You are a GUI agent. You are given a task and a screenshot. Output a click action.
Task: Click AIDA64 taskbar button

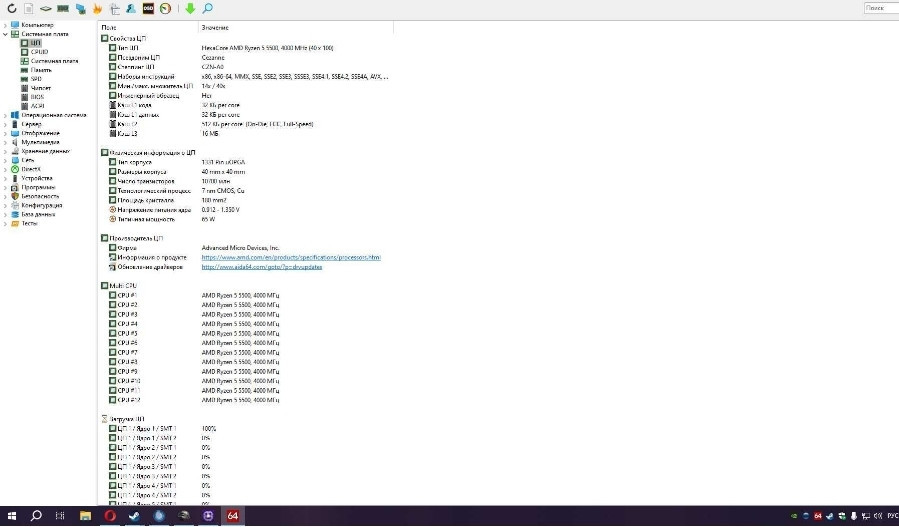[x=232, y=516]
